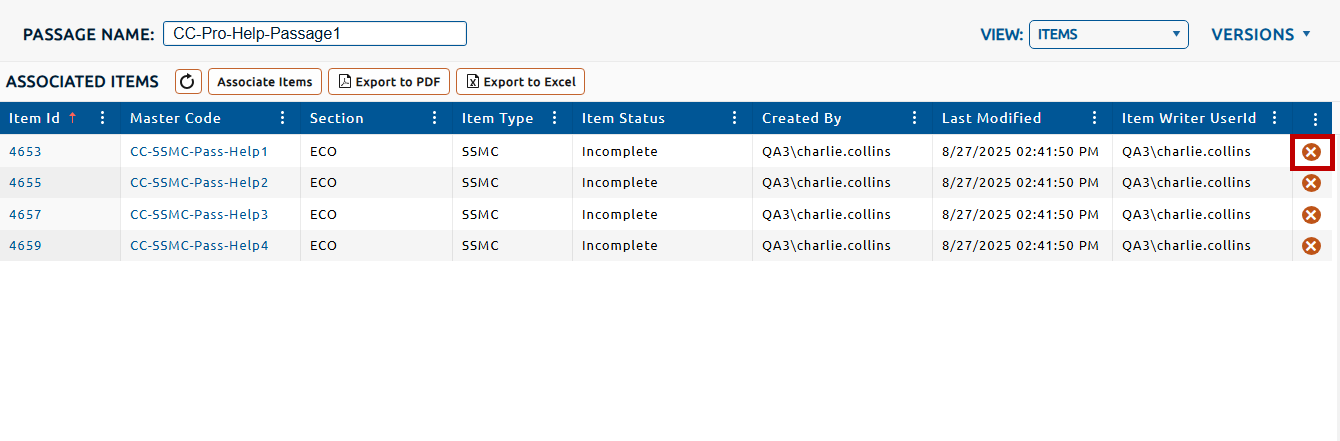Viewport: 1340px width, 441px height.
Task: Remove item 4659 using its delete icon
Action: click(x=1311, y=246)
